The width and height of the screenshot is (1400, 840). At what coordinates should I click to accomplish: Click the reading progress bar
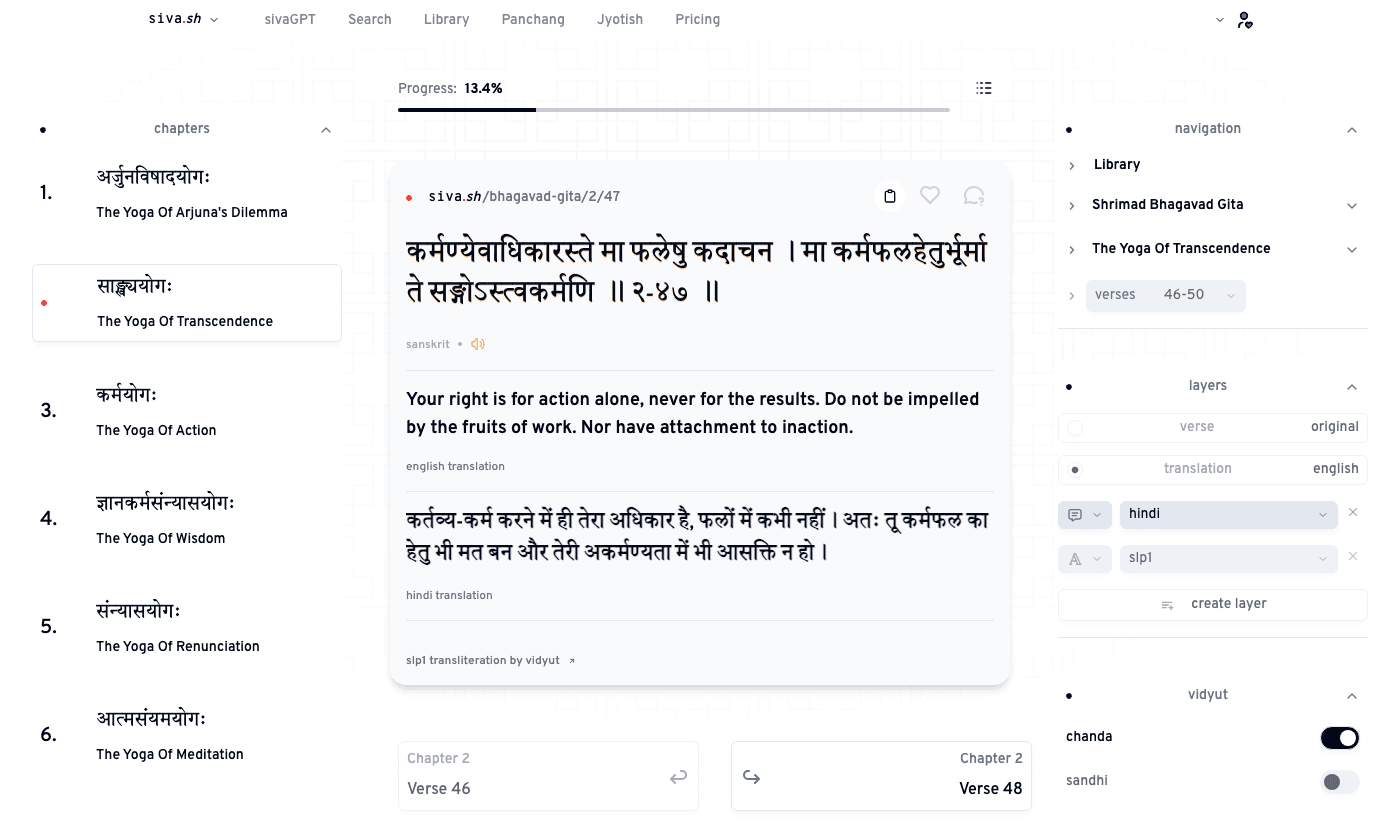pos(674,110)
